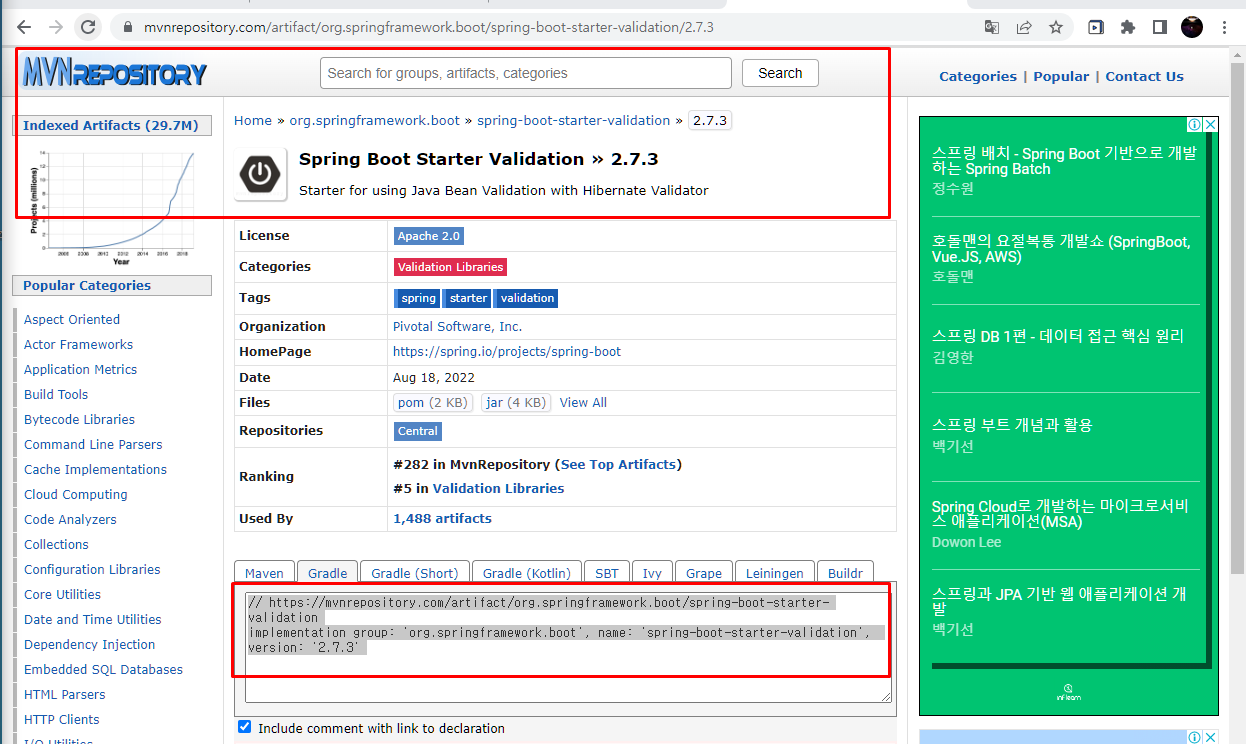Open the media control icon in toolbar
This screenshot has height=744, width=1246.
point(1096,27)
